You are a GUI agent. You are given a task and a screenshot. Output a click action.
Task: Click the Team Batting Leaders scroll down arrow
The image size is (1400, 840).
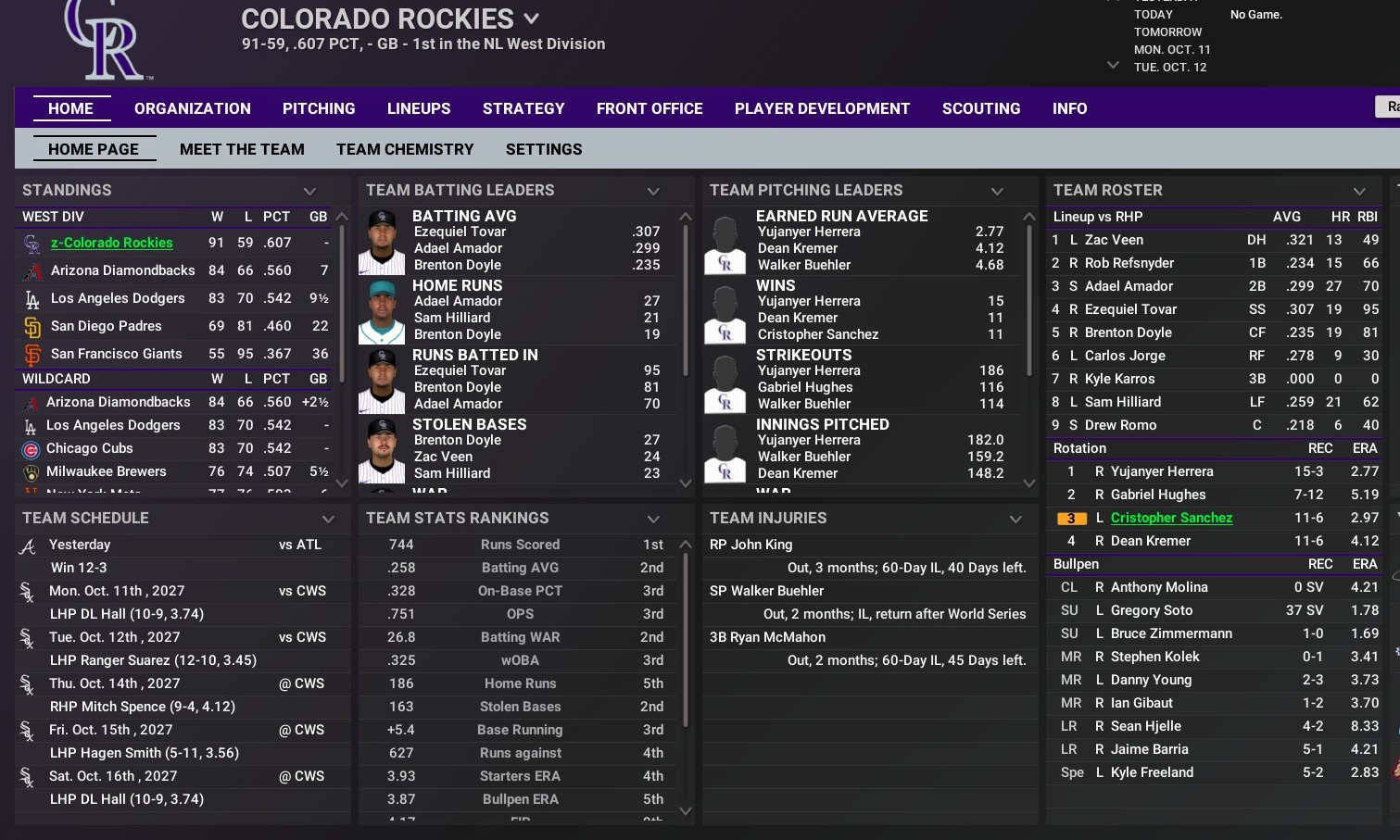coord(686,483)
